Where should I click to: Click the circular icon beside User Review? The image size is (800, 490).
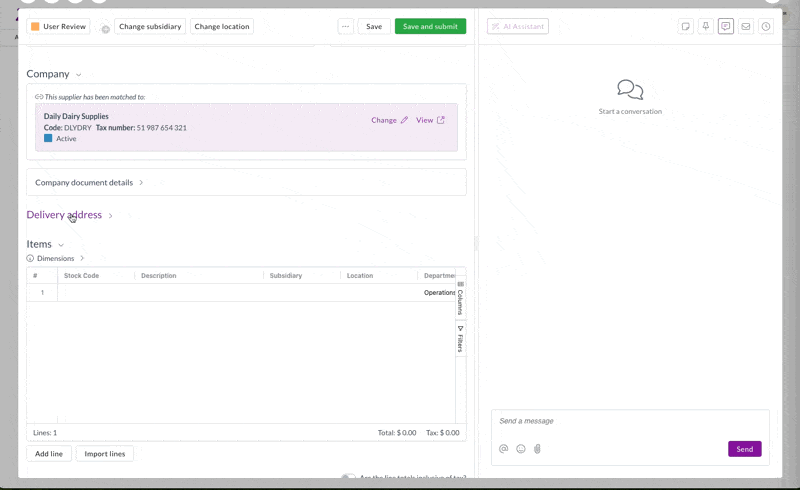[105, 29]
